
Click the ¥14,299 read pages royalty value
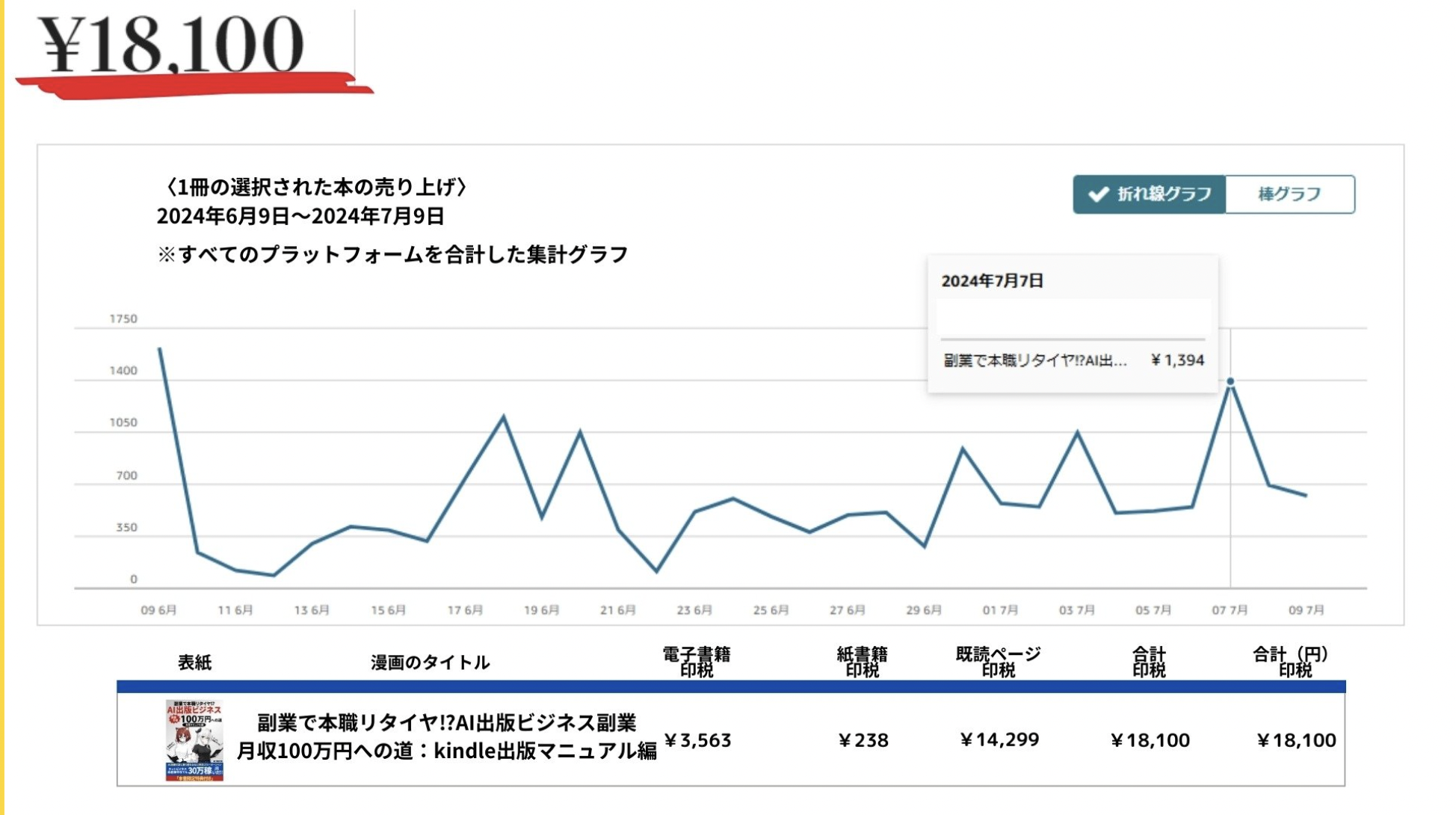click(999, 739)
